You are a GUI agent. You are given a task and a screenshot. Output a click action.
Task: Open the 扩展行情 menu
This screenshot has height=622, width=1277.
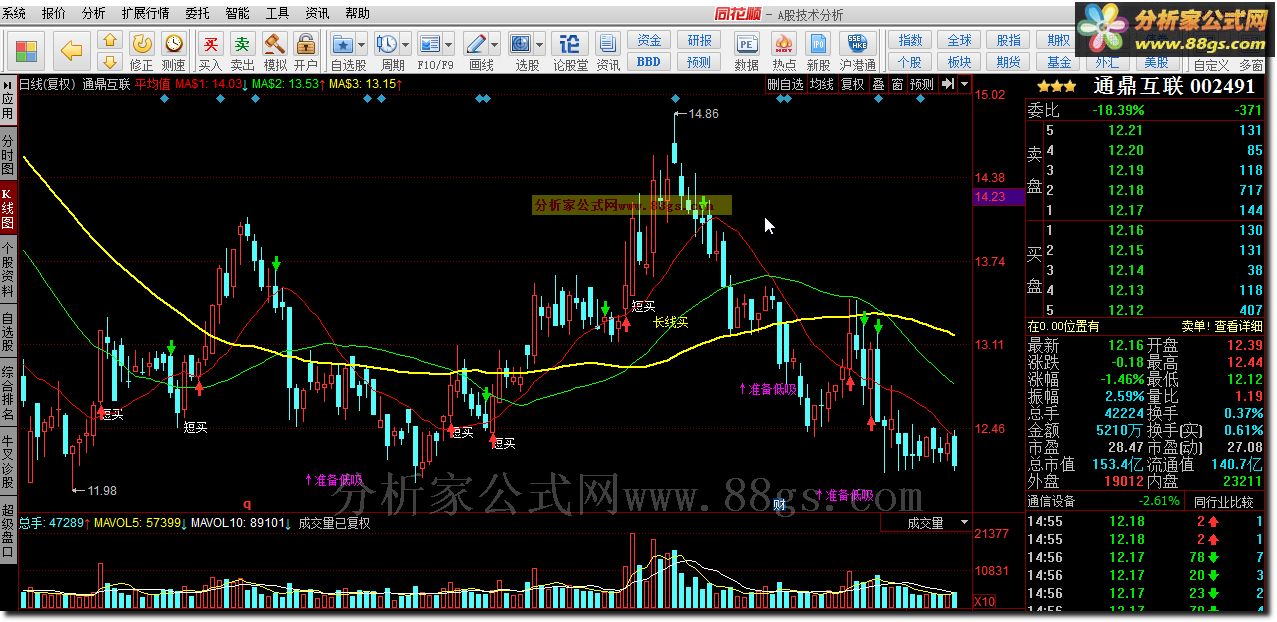click(x=145, y=14)
